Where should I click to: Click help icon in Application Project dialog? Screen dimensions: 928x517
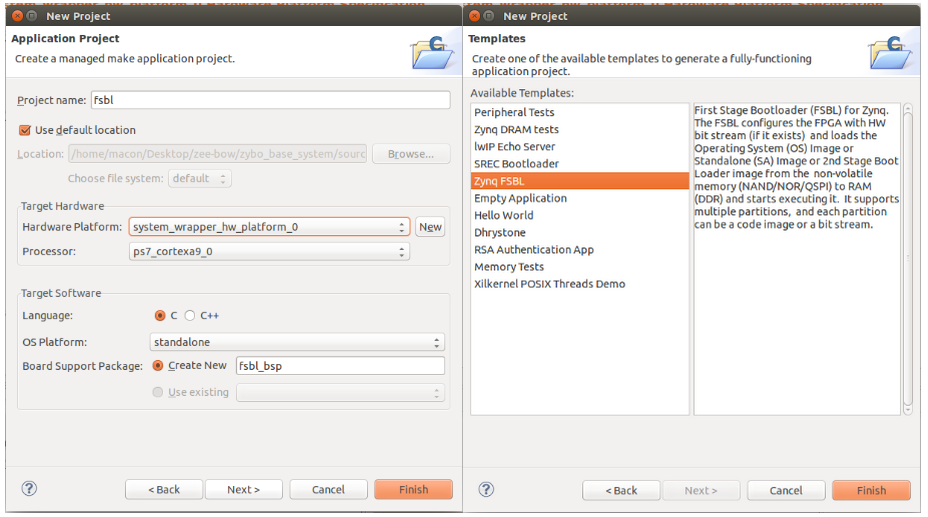click(29, 489)
